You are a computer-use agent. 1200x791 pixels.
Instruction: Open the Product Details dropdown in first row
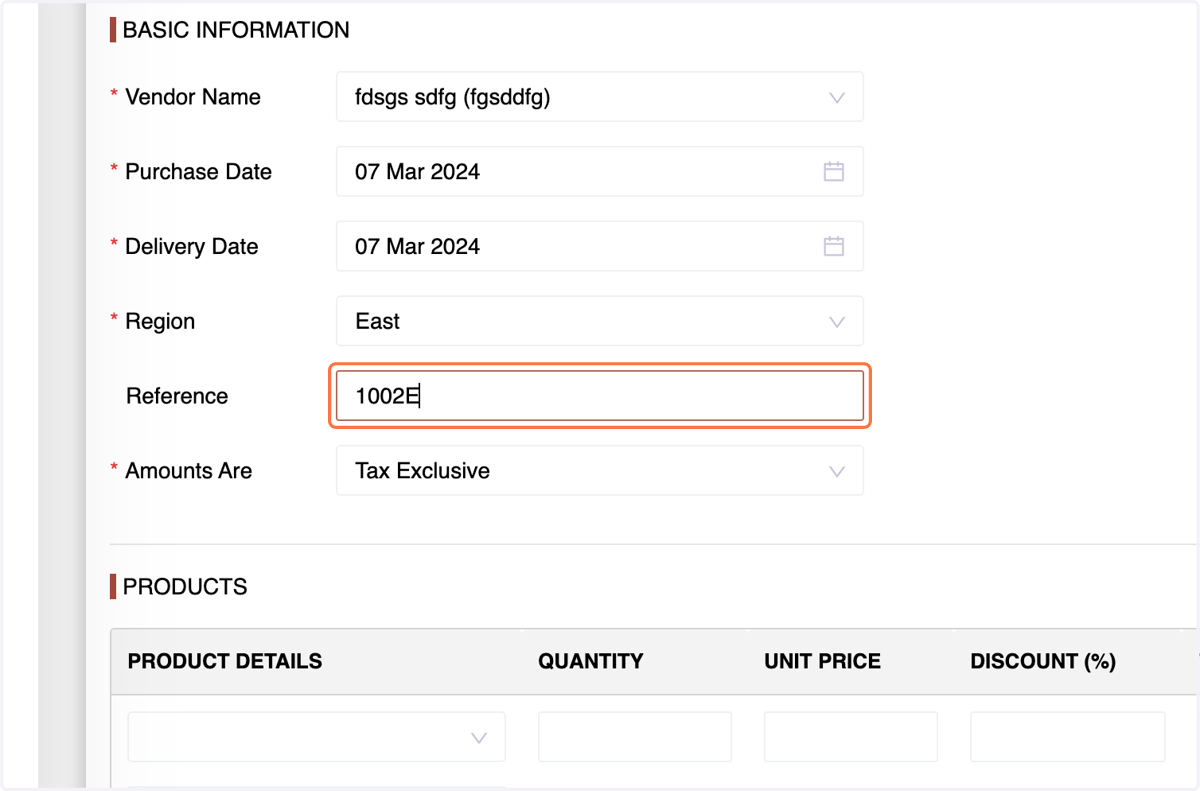(316, 737)
